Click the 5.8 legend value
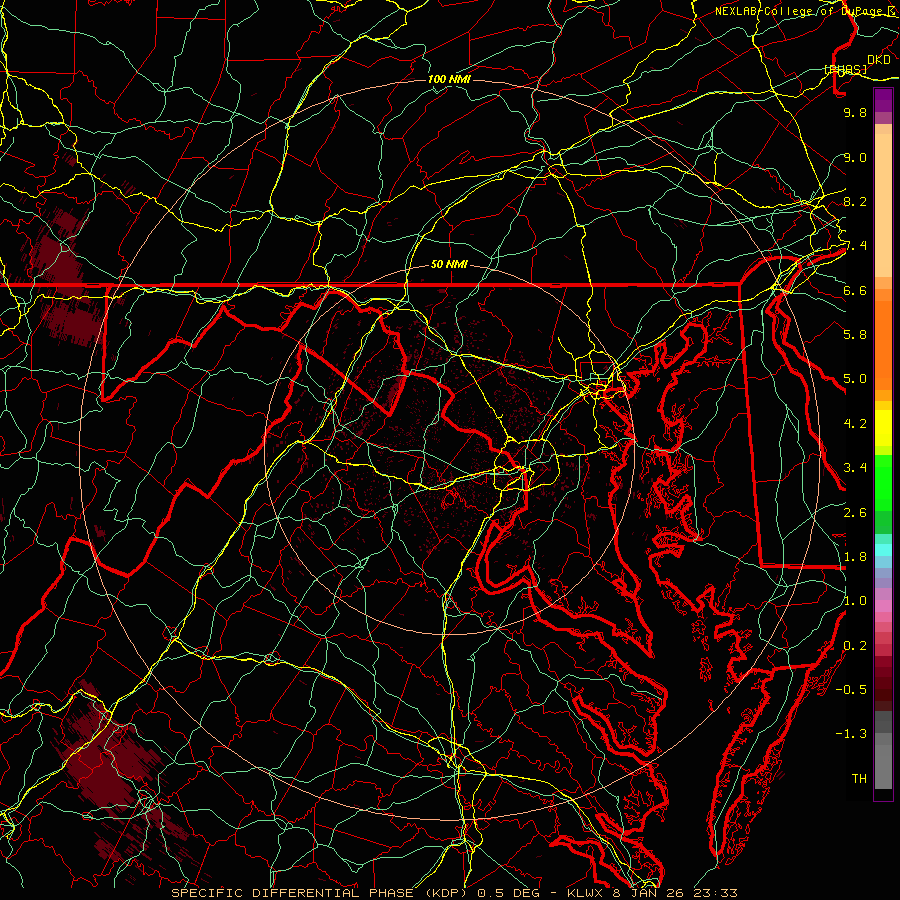900x900 pixels. [x=855, y=335]
